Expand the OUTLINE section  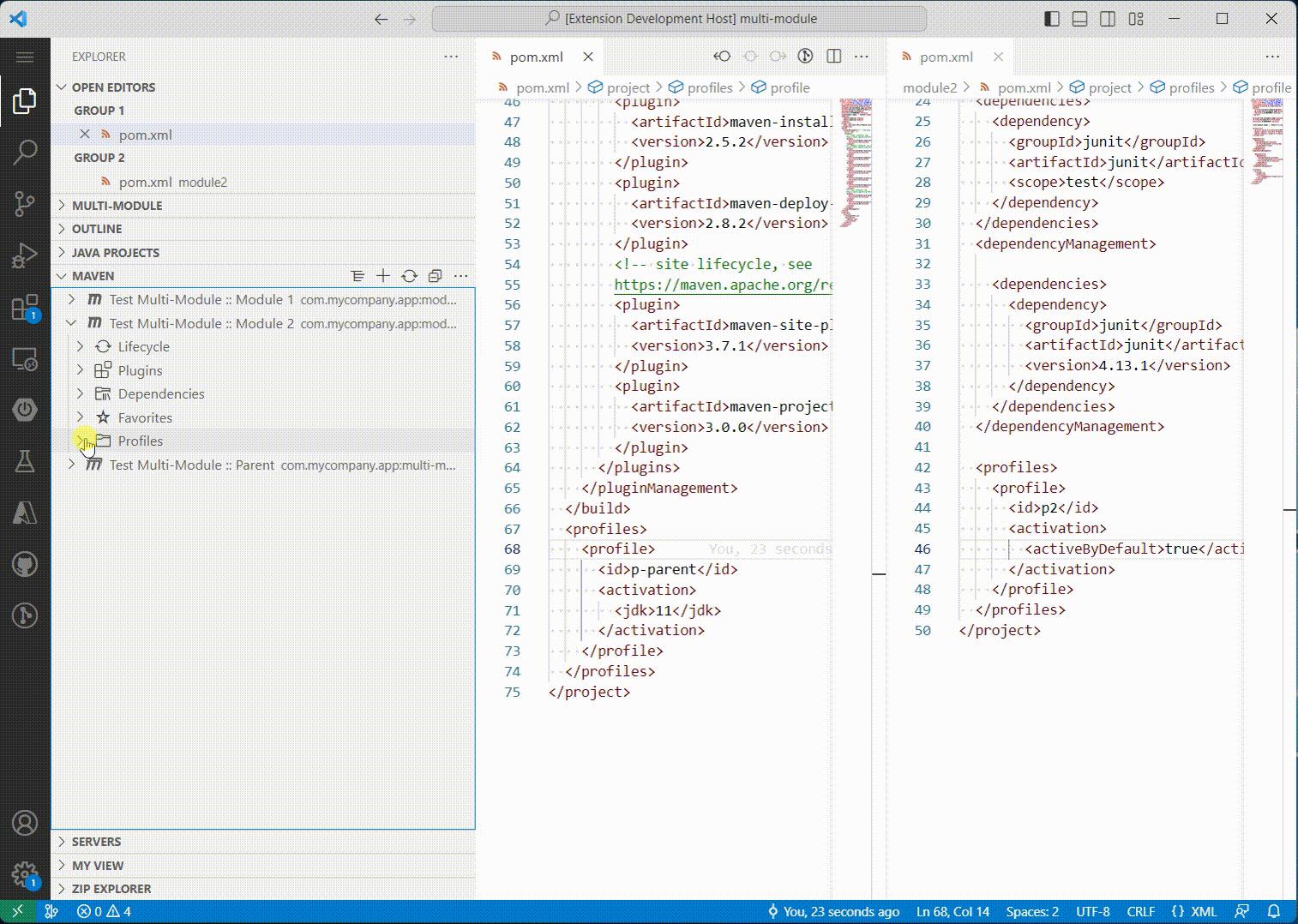(x=96, y=229)
